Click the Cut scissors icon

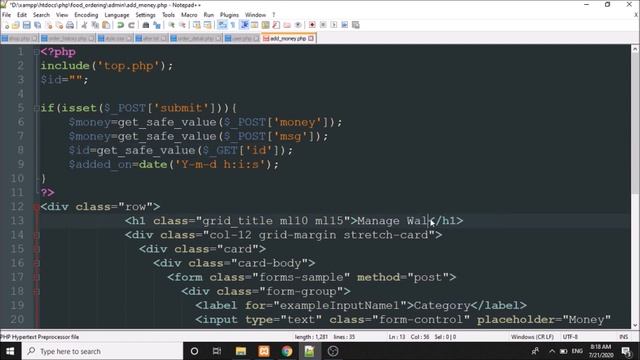tap(84, 25)
